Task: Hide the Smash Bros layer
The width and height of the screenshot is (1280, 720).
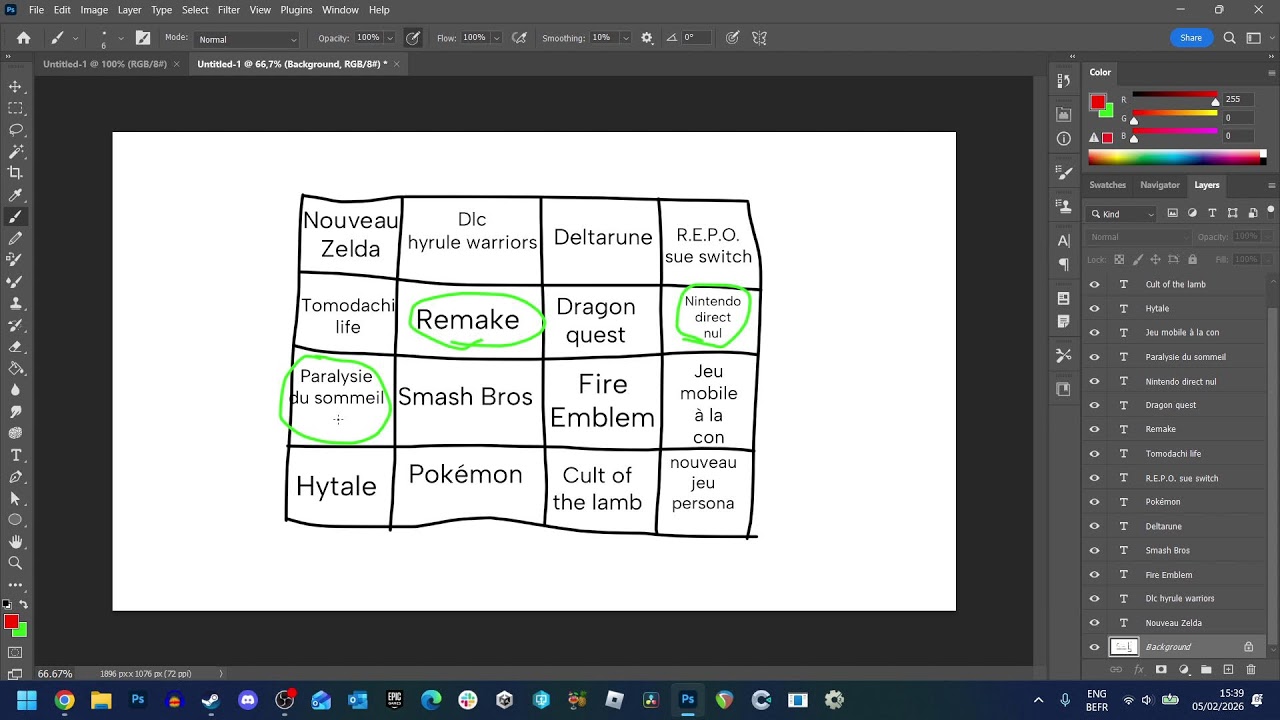Action: pyautogui.click(x=1094, y=550)
